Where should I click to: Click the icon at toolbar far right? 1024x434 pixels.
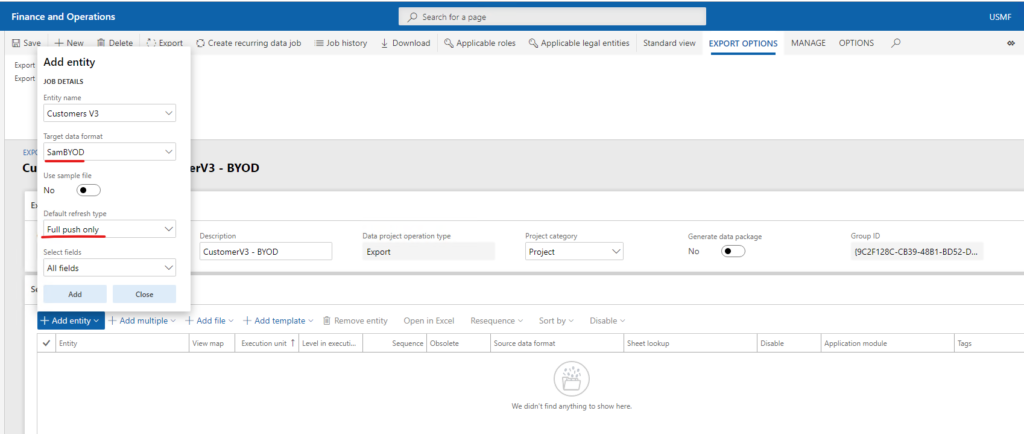1011,43
